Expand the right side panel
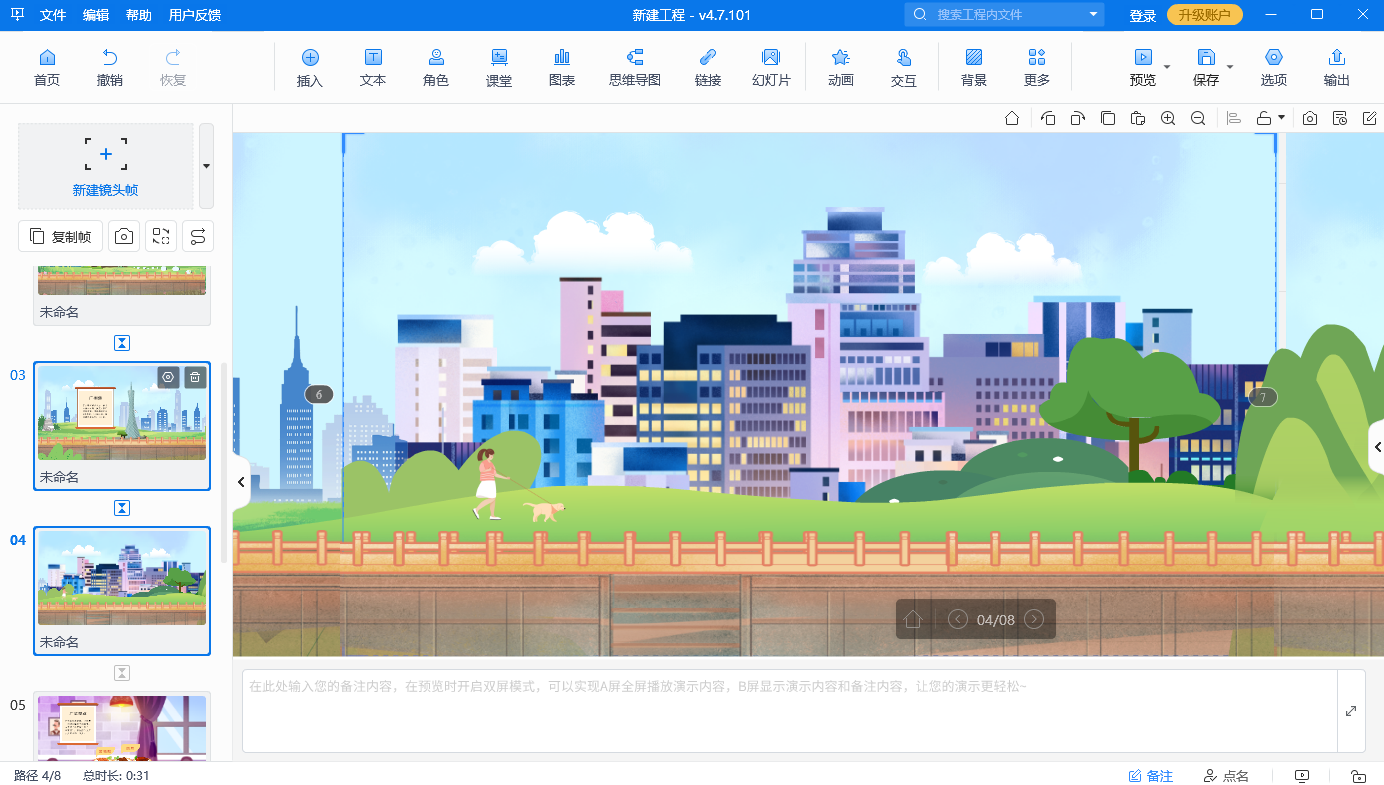 click(1377, 447)
